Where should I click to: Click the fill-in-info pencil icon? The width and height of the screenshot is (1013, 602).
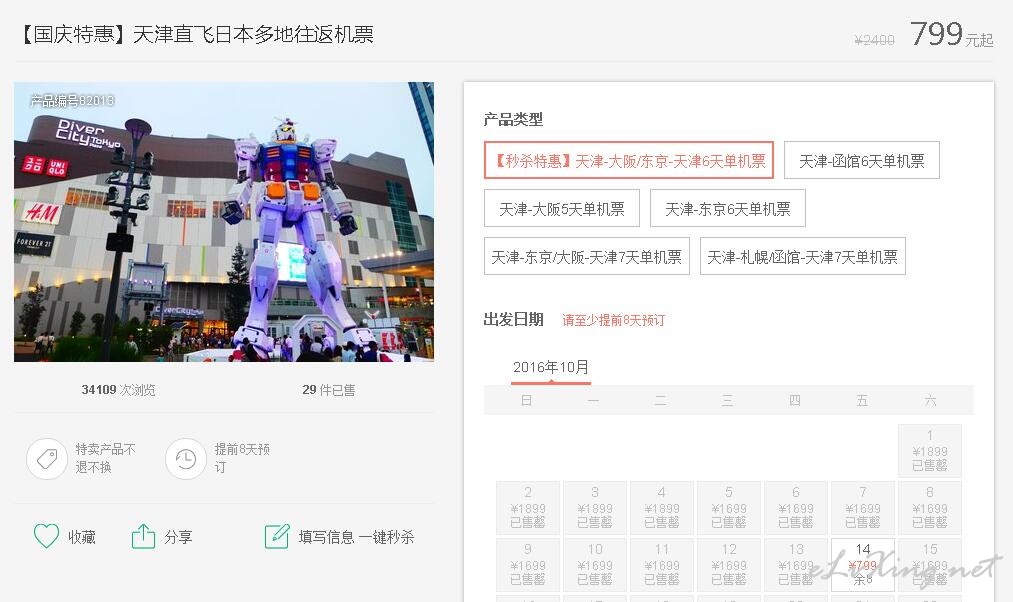pos(277,536)
